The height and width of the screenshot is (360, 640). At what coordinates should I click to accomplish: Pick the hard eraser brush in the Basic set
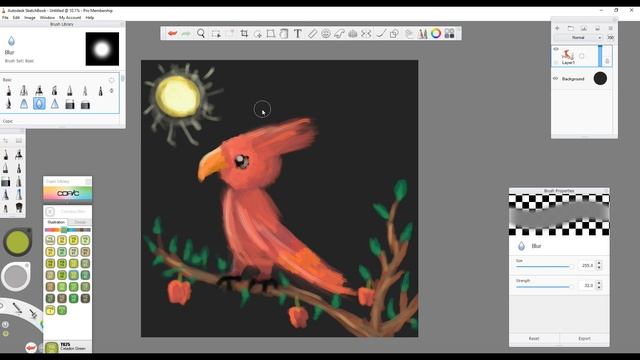[70, 104]
